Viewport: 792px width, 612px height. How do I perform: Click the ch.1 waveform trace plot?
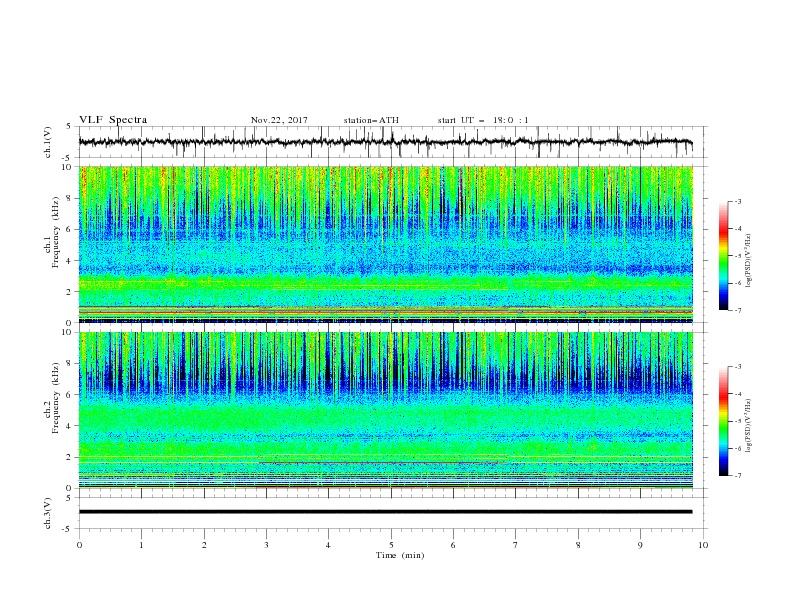point(385,142)
